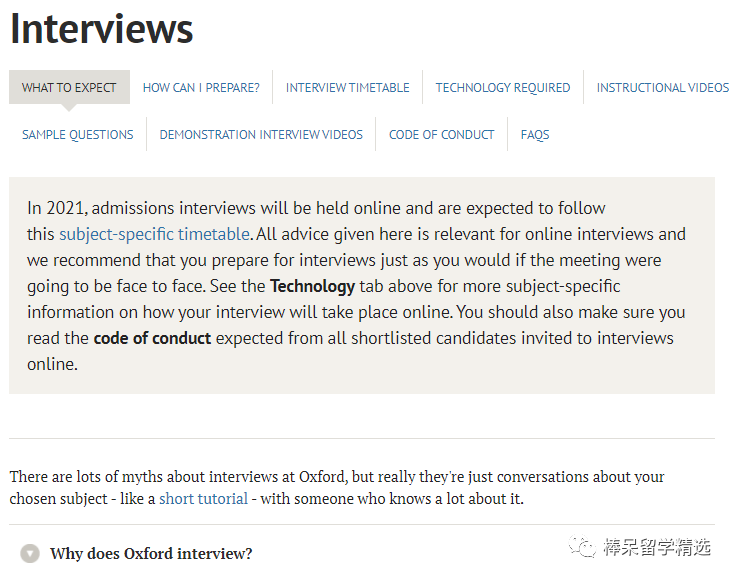Open the Interview Timetable tab
This screenshot has height=579, width=734.
click(x=347, y=88)
